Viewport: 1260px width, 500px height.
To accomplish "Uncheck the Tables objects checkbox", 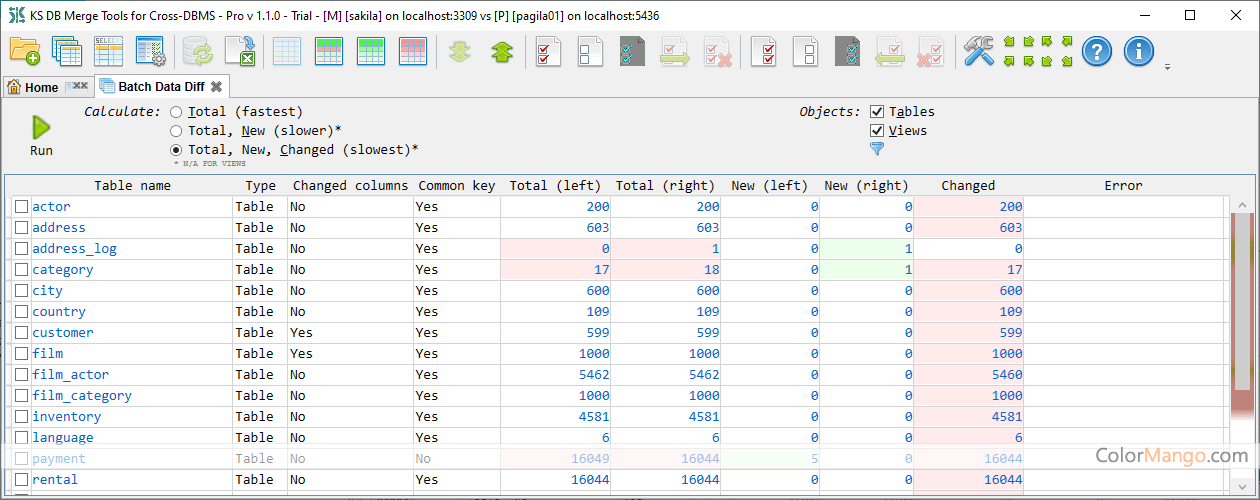I will (x=877, y=112).
